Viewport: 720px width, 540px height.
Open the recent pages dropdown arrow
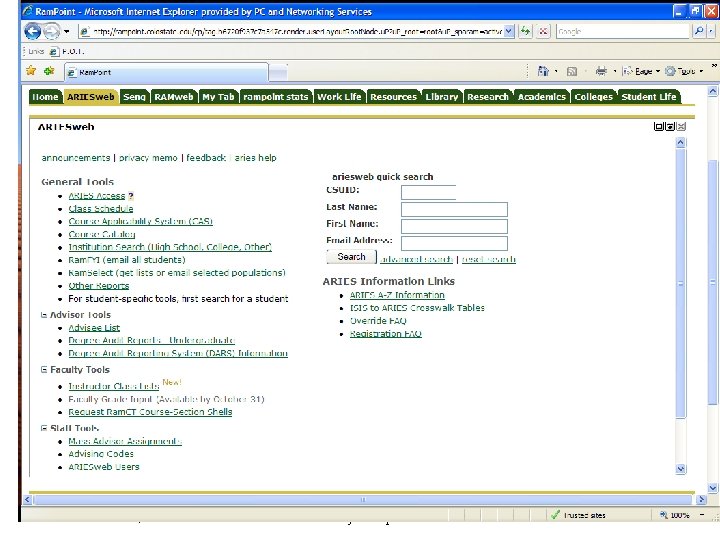click(x=67, y=31)
